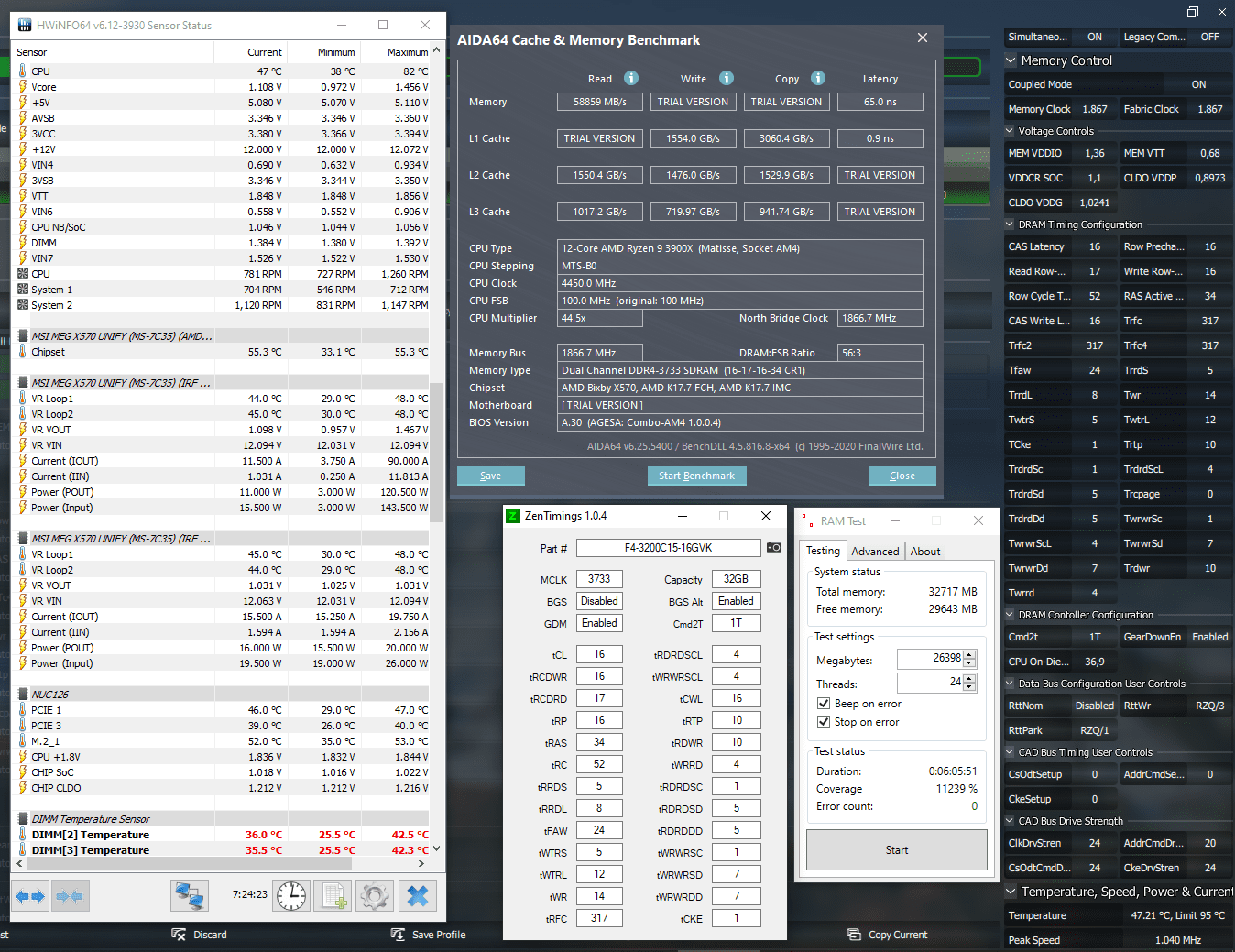Click the HWiNFO vertical scrollbar thumb

coord(437,452)
